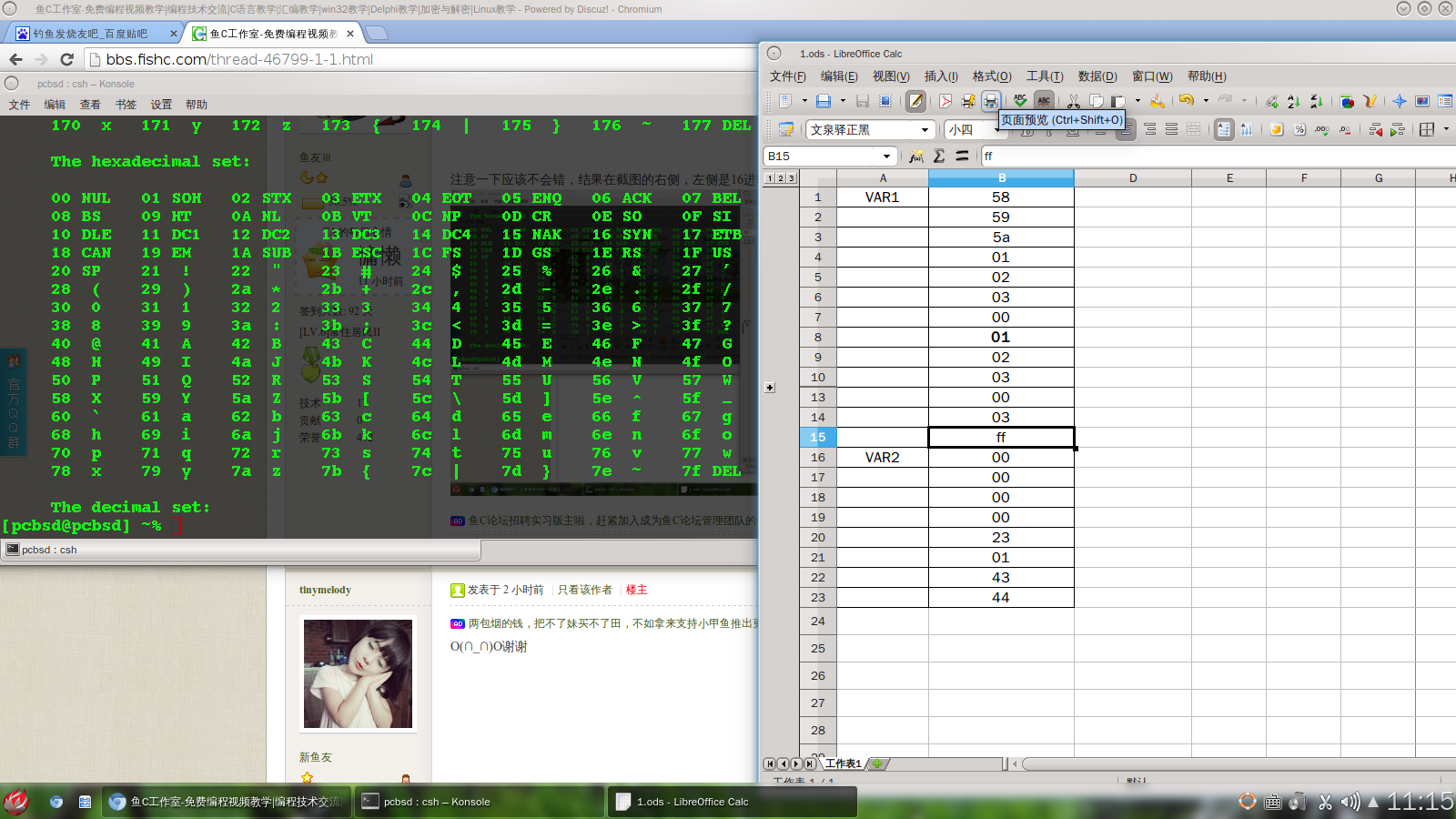Open the Navigator compass icon
Screen dimensions: 1456x819
point(1399,101)
